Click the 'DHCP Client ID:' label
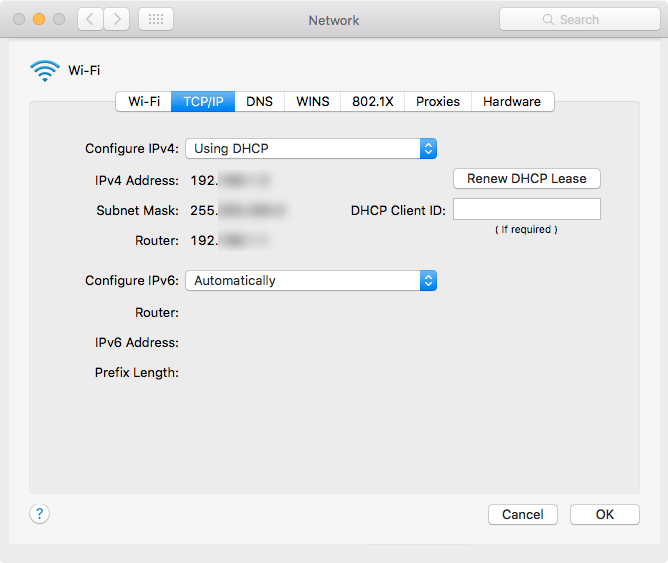Viewport: 668px width, 563px height. click(x=398, y=210)
